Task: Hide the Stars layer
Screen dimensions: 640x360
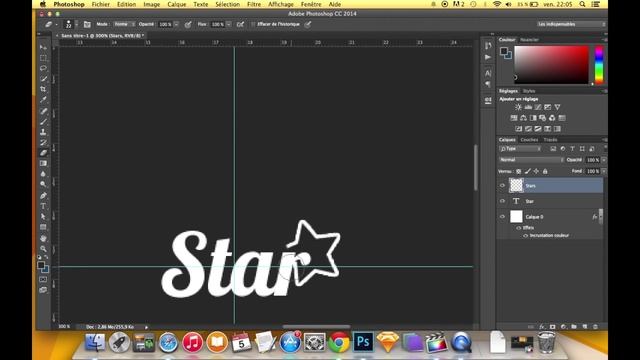Action: [x=502, y=186]
